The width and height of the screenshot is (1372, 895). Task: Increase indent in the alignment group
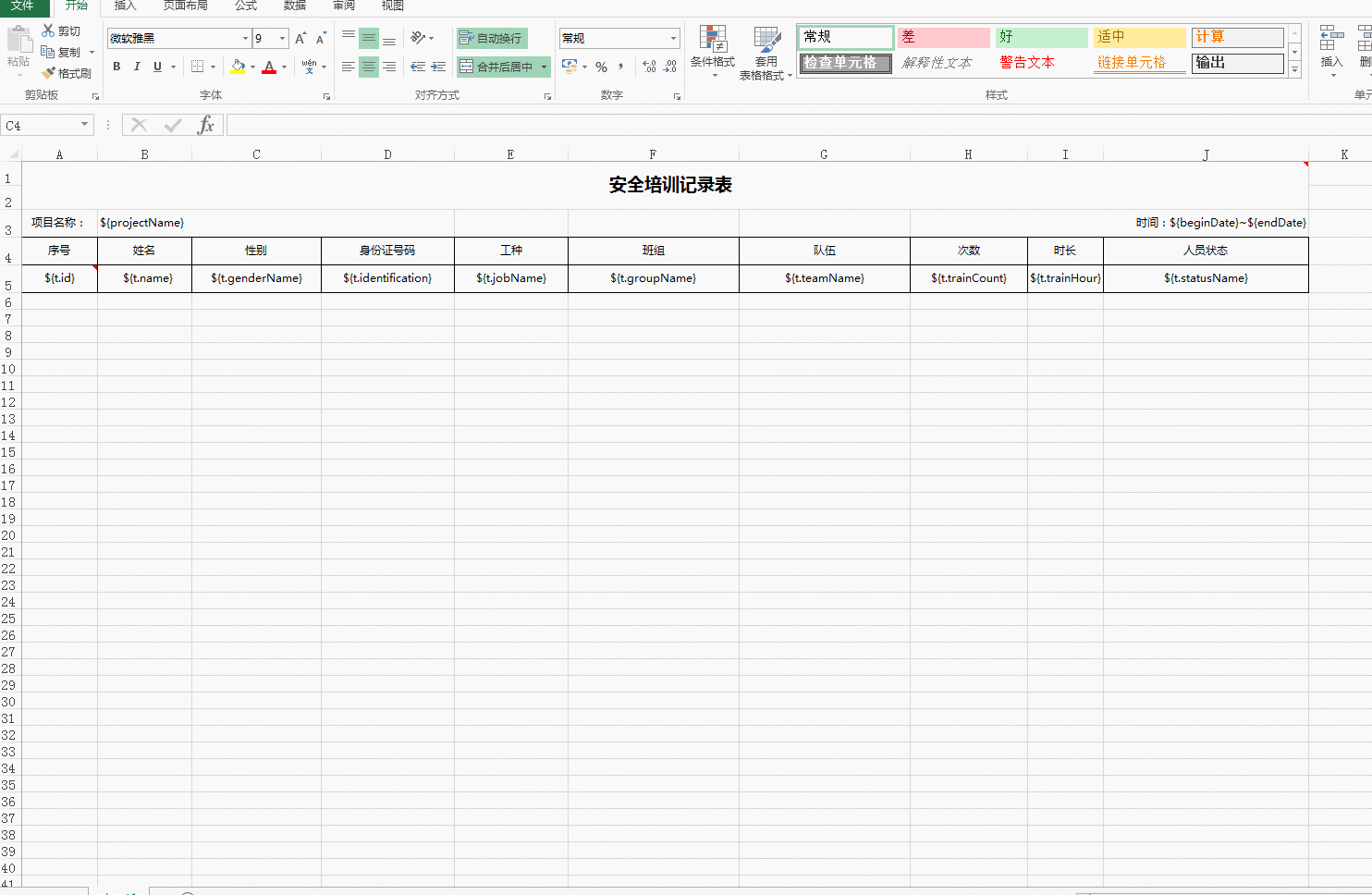(438, 67)
